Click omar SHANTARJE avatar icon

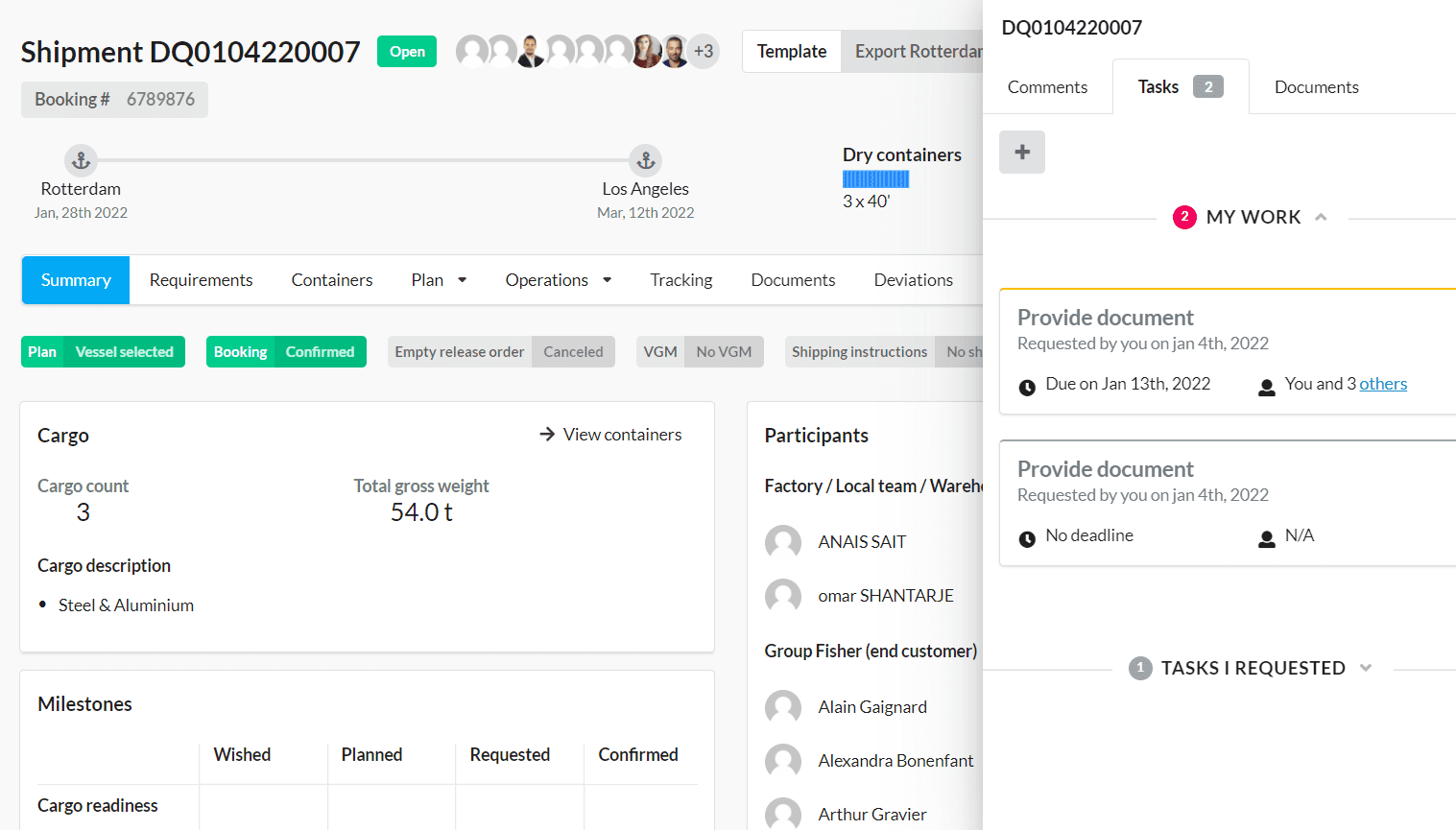pyautogui.click(x=783, y=596)
